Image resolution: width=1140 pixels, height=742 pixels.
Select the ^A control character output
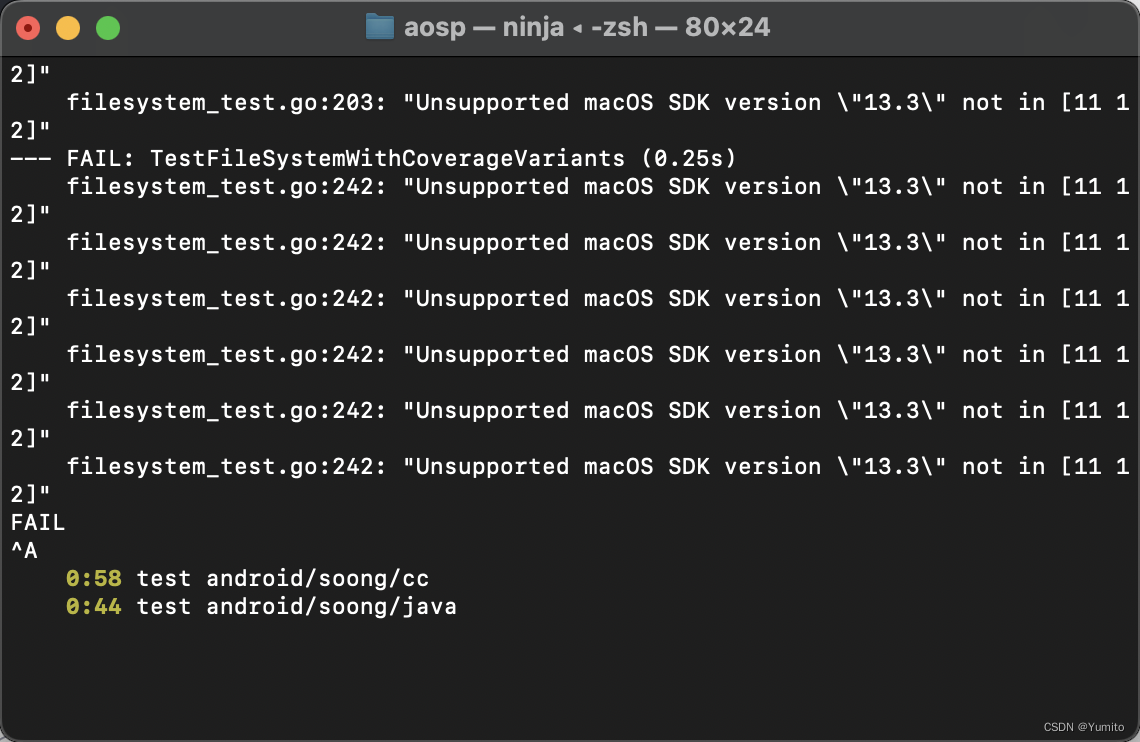pos(25,549)
